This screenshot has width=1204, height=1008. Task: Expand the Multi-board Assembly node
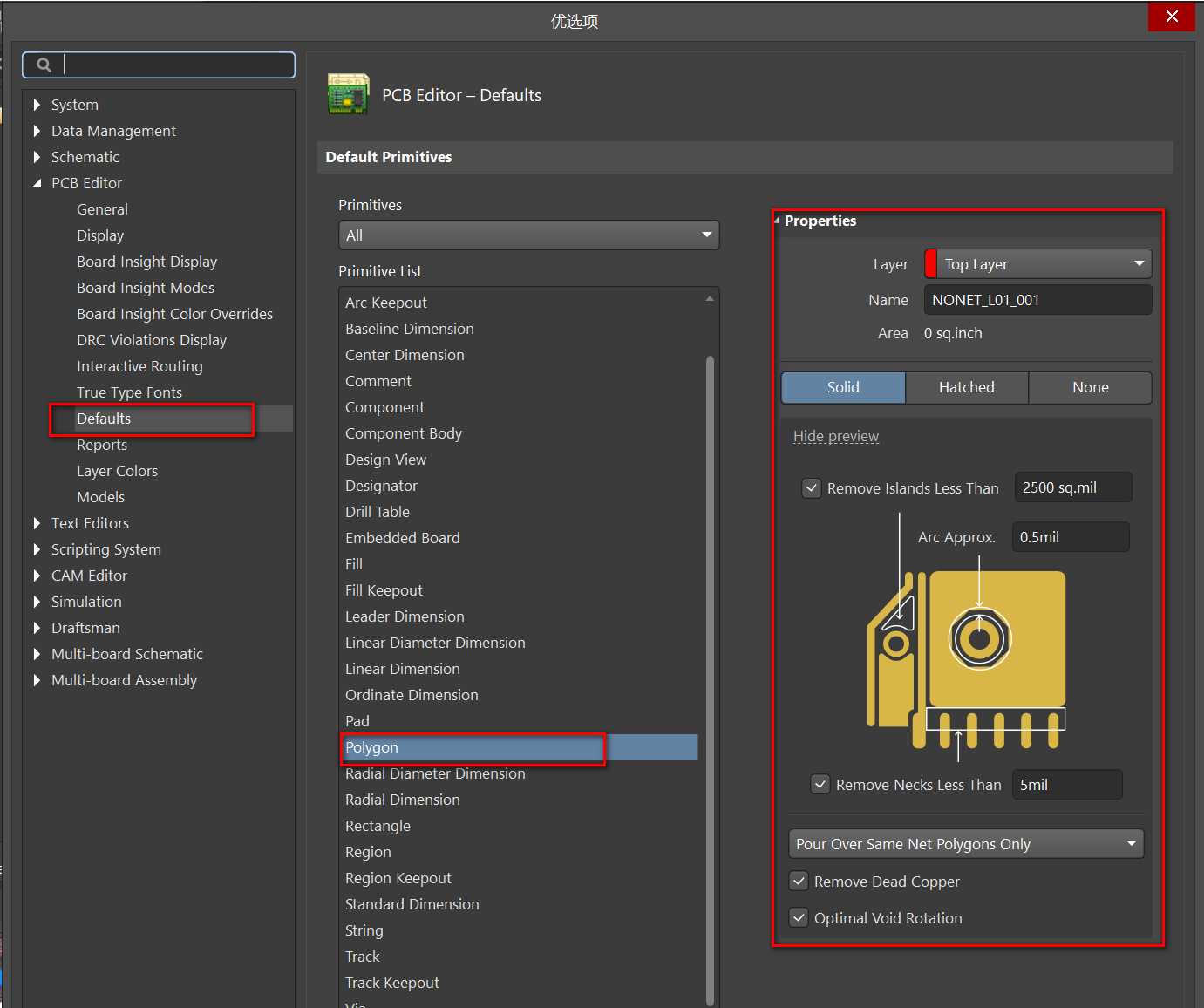37,680
